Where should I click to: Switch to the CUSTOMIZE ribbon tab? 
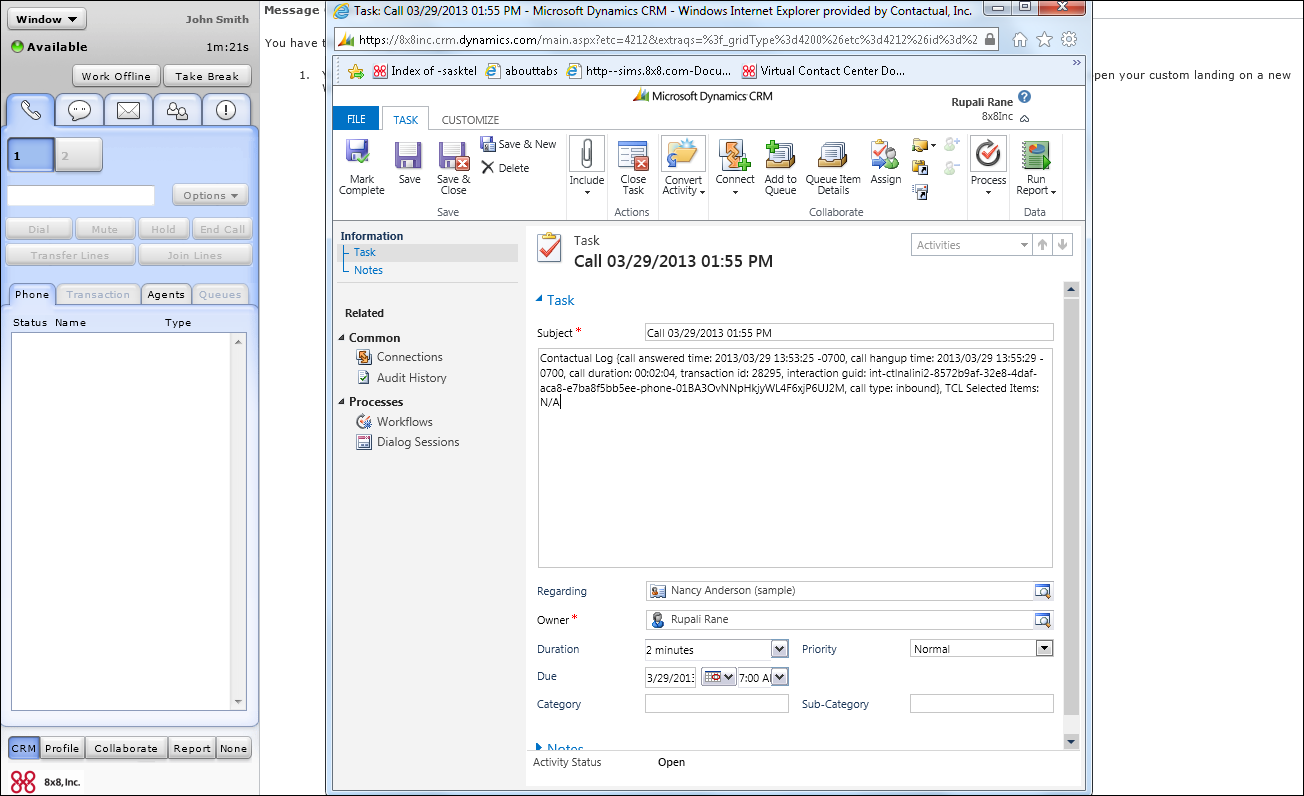[x=470, y=120]
